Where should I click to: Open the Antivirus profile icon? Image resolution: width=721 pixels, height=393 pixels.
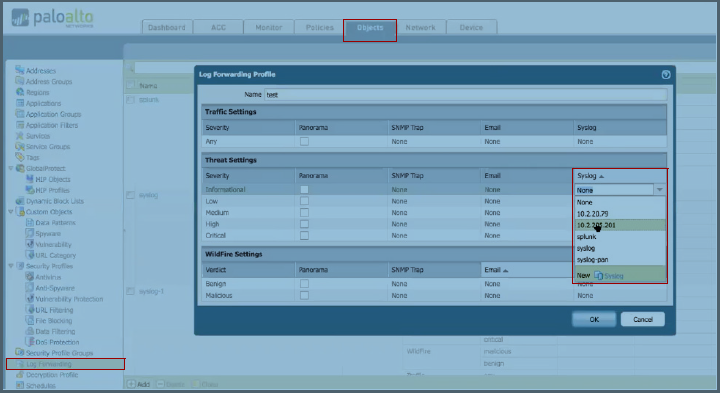point(30,277)
